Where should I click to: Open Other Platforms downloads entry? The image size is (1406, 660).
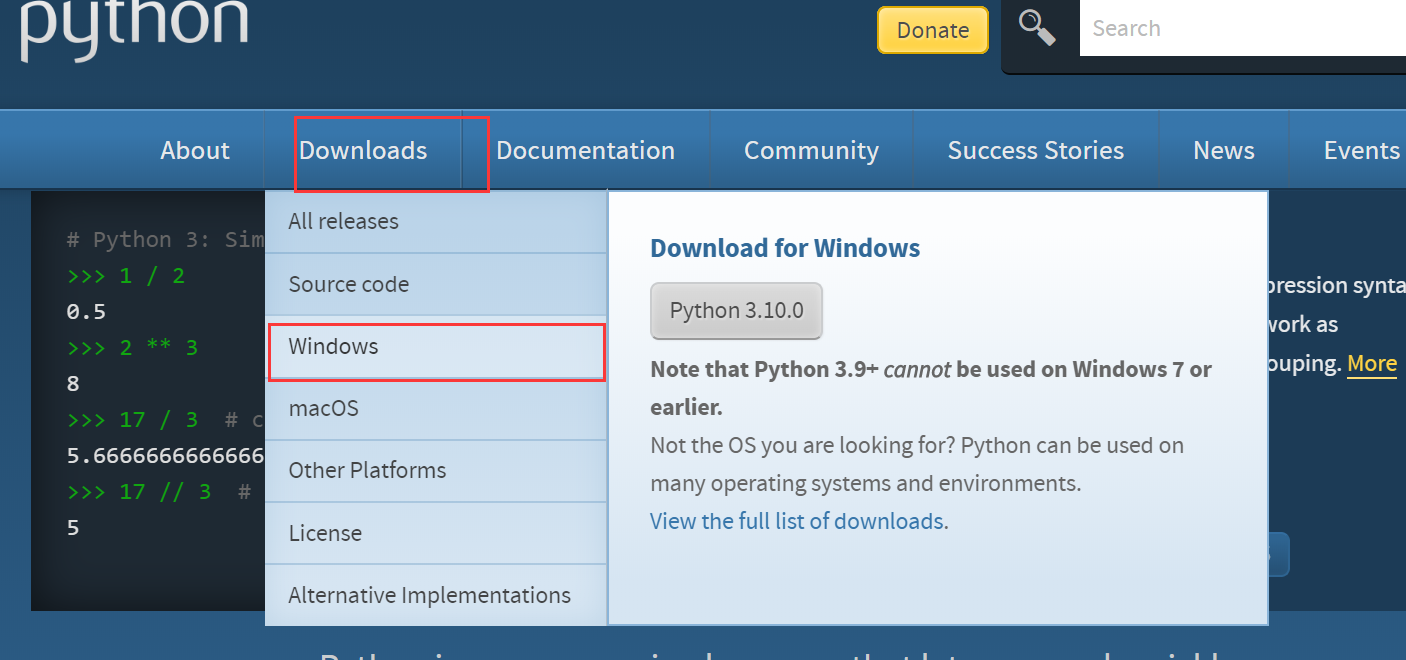(367, 470)
